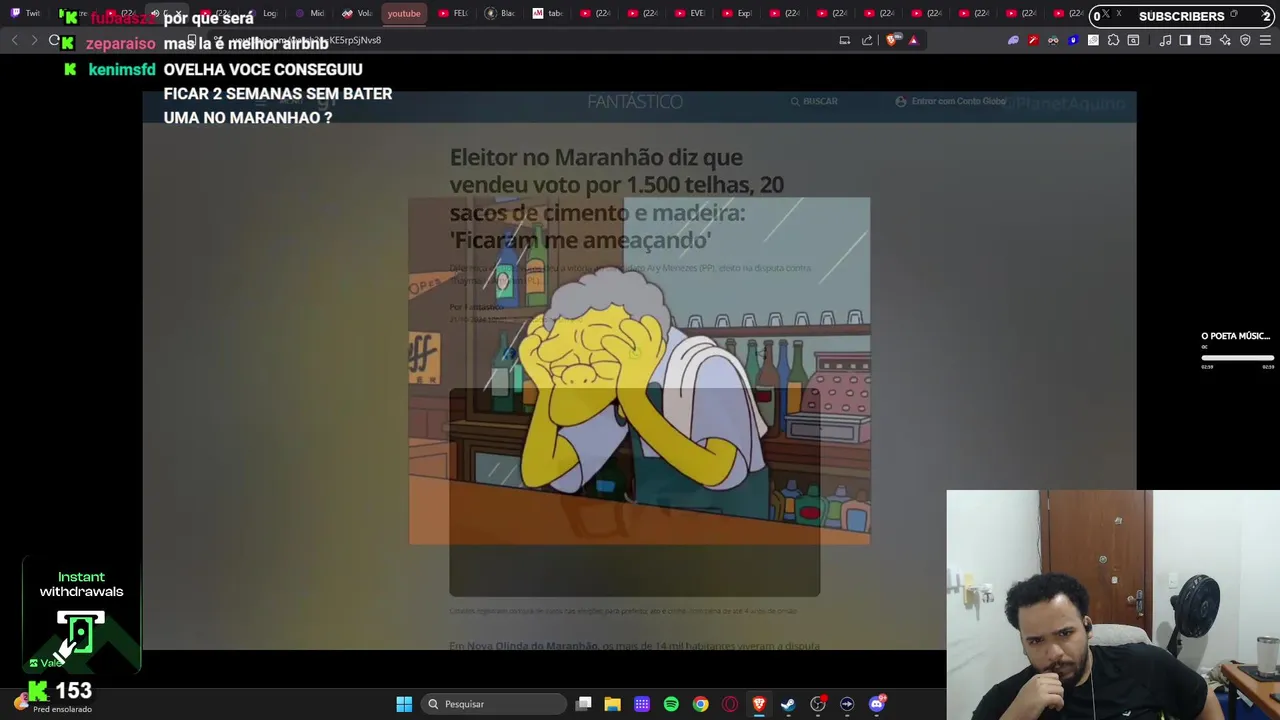This screenshot has height=720, width=1280.
Task: Open Brave Rewards triangle icon
Action: (913, 40)
